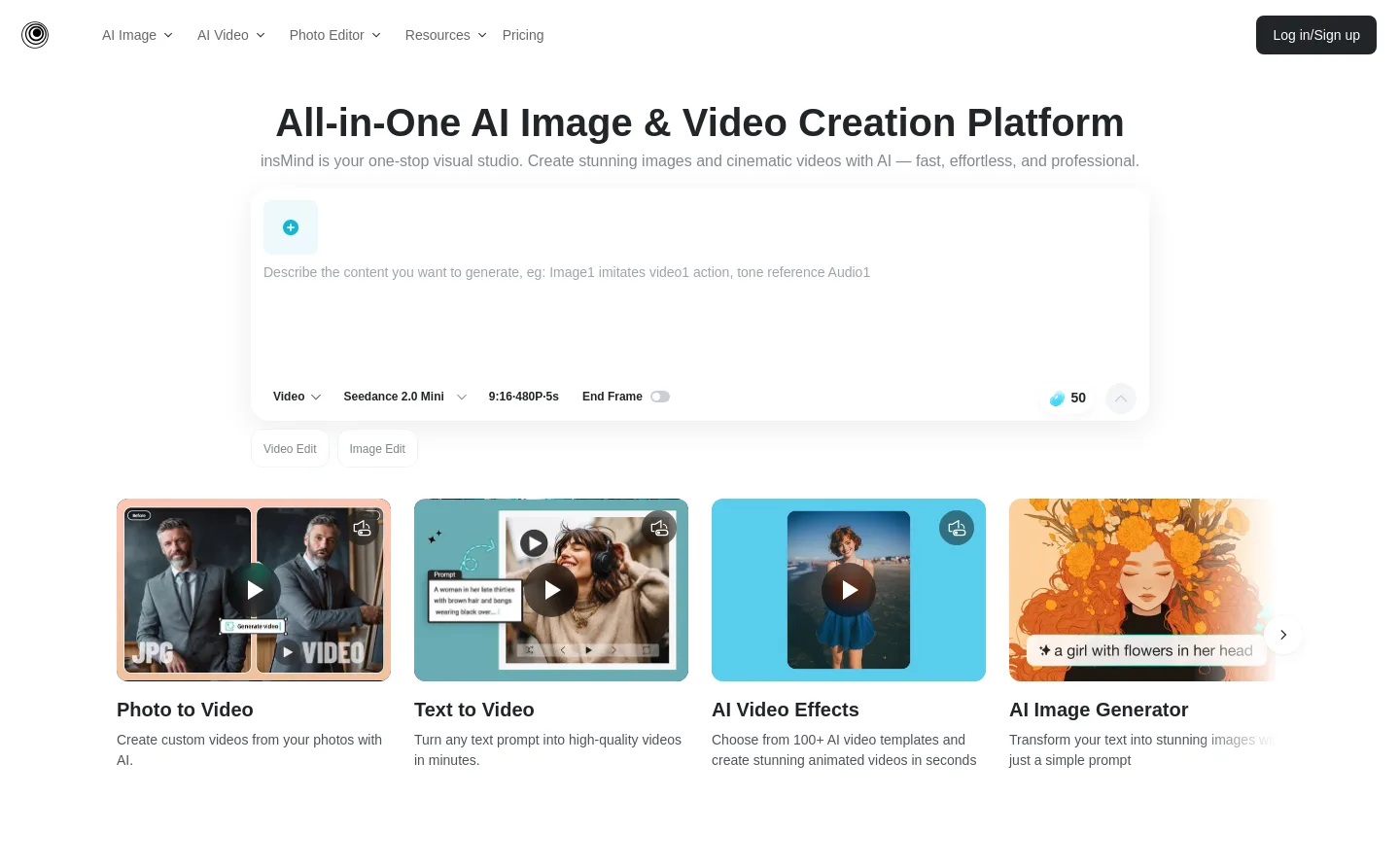
Task: Play the Text to Video center preview
Action: tap(551, 590)
